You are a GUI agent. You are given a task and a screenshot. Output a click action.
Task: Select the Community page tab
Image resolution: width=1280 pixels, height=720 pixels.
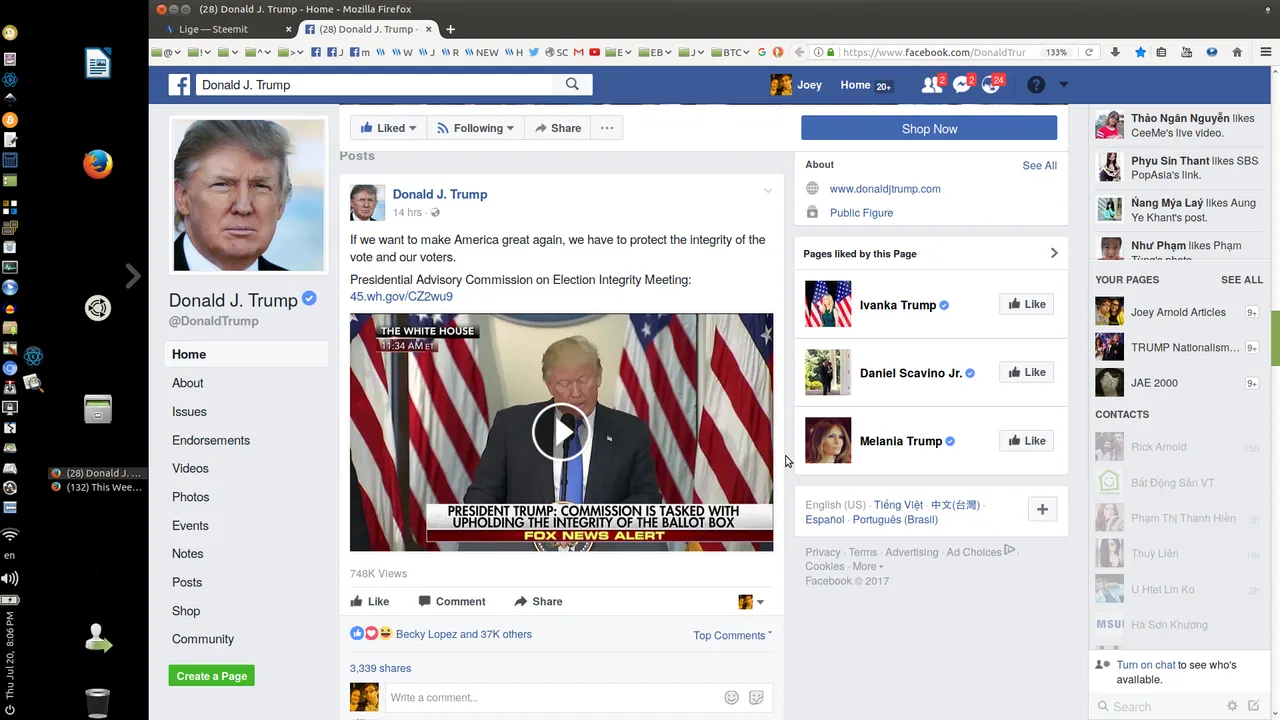point(203,639)
